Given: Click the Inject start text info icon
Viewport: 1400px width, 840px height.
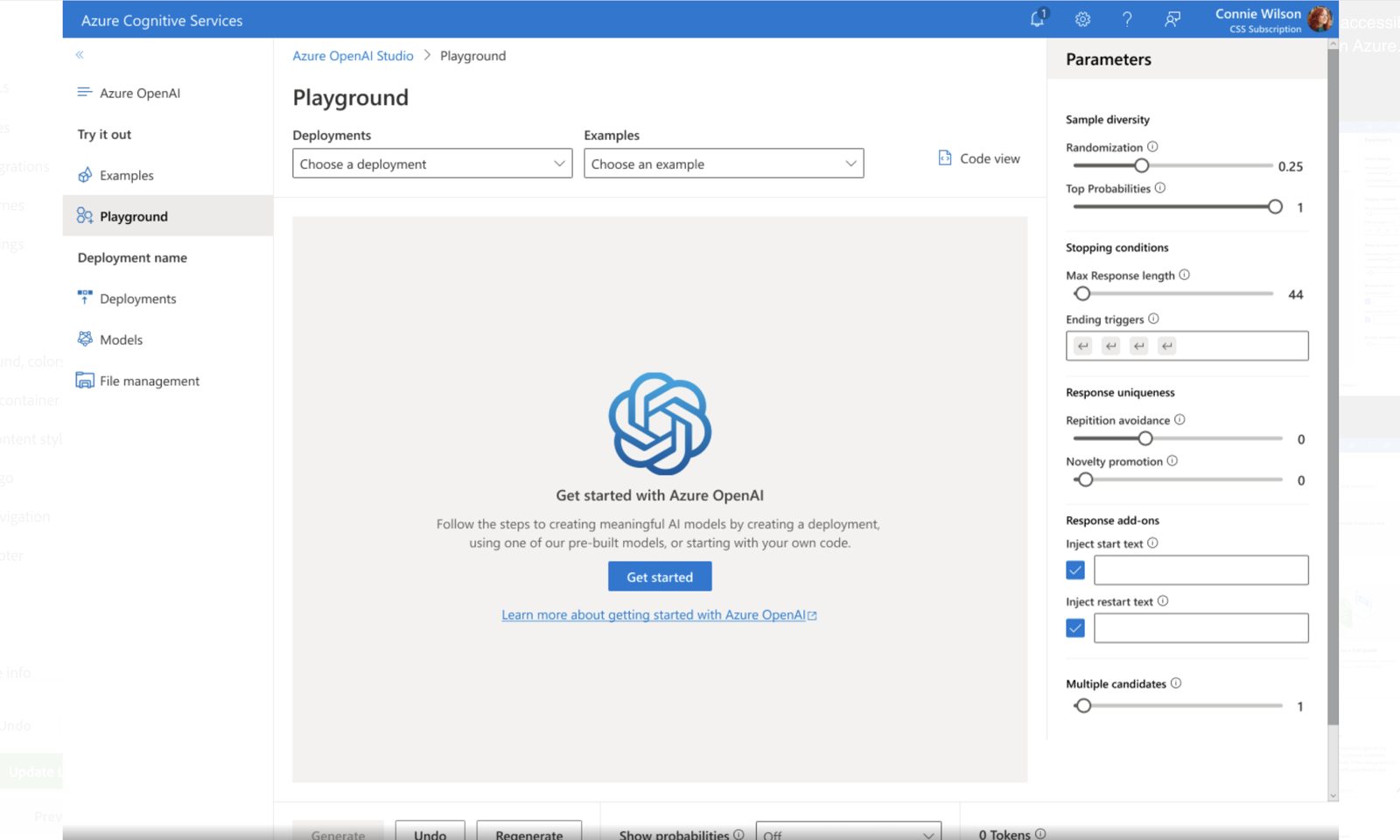Looking at the screenshot, I should click(x=1152, y=543).
